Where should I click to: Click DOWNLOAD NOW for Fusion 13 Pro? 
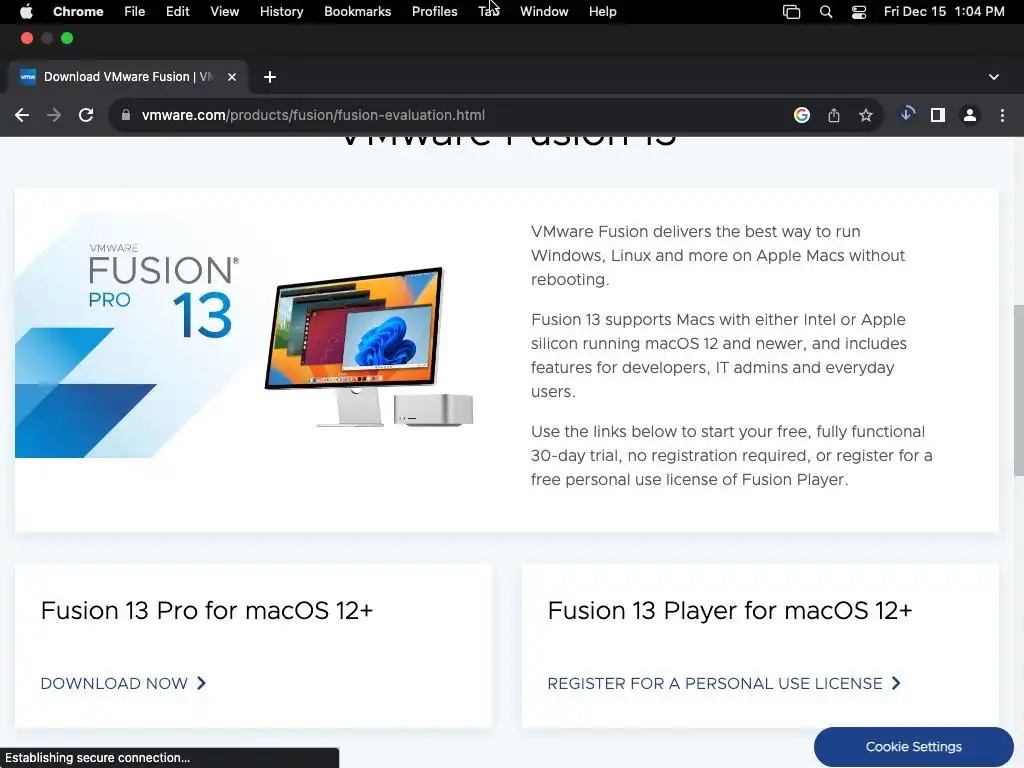114,683
